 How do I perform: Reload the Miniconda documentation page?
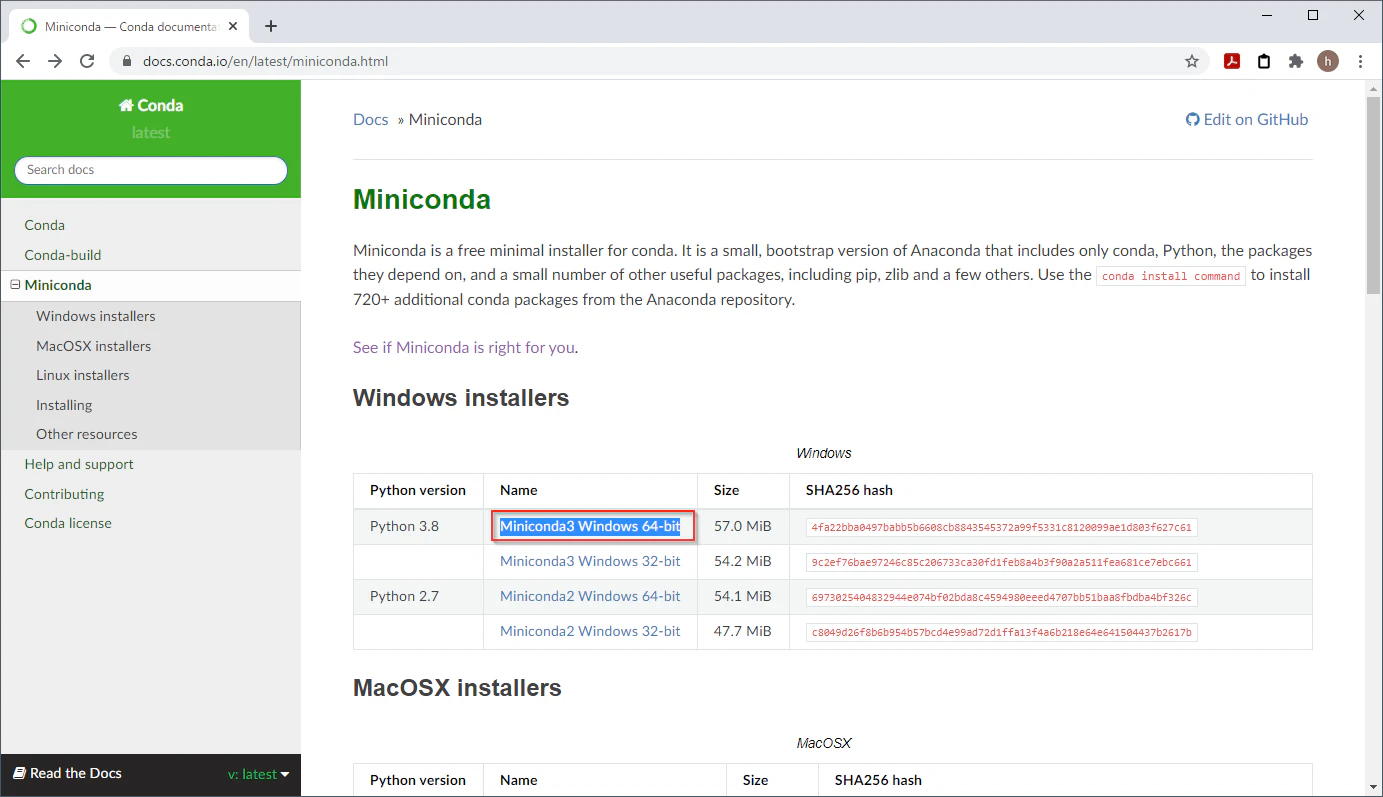(87, 61)
